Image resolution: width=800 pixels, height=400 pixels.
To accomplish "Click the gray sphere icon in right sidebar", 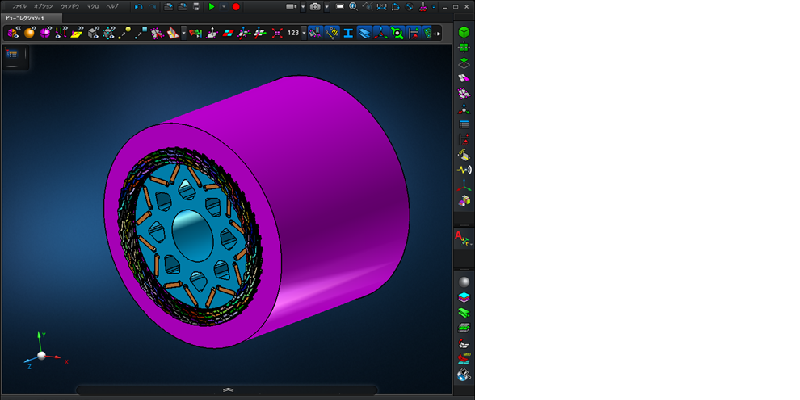I will [x=464, y=282].
